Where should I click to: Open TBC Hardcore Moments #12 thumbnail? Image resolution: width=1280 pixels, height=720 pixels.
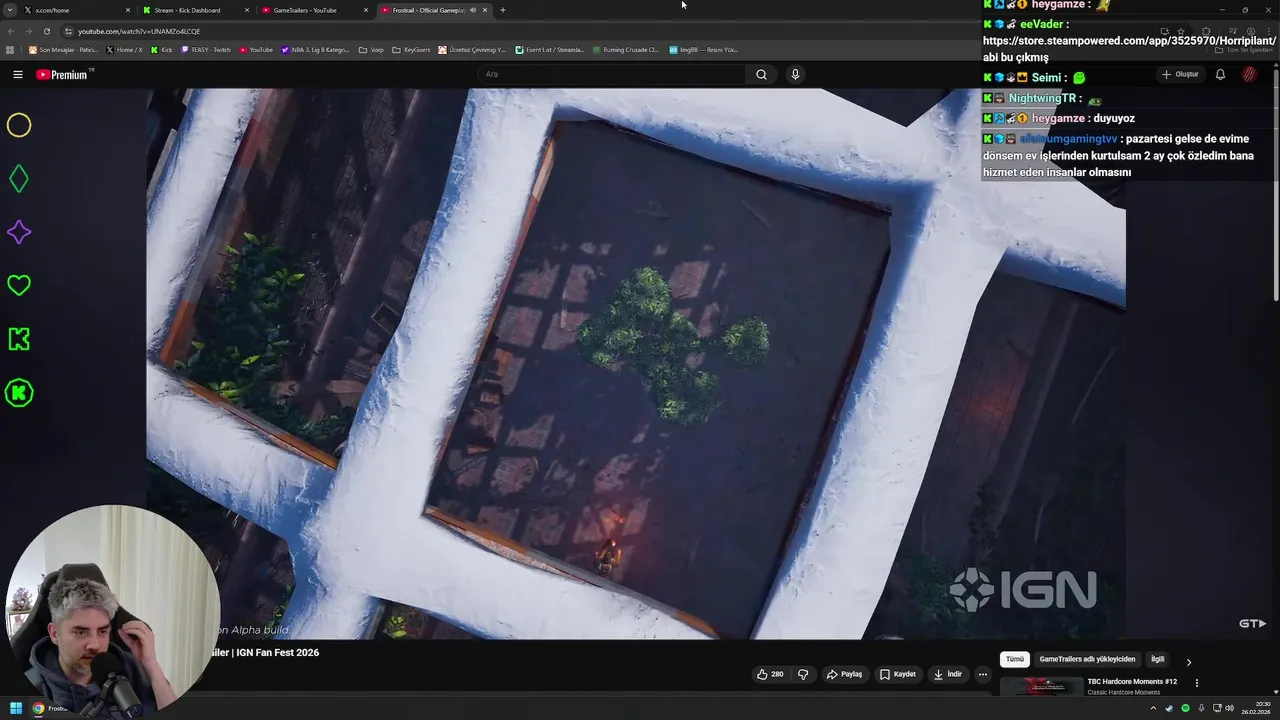pos(1041,686)
